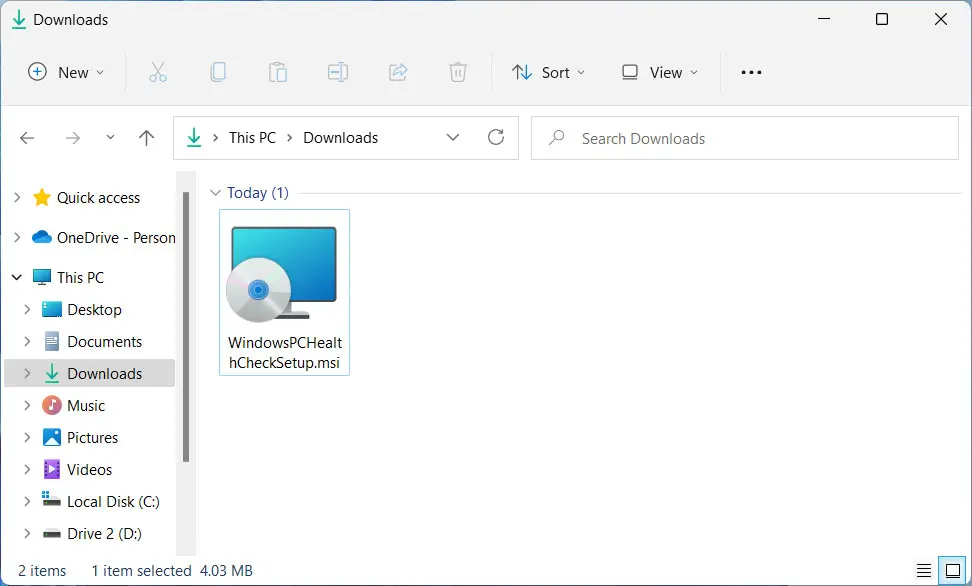972x586 pixels.
Task: Expand the Pictures folder node
Action: pos(27,438)
